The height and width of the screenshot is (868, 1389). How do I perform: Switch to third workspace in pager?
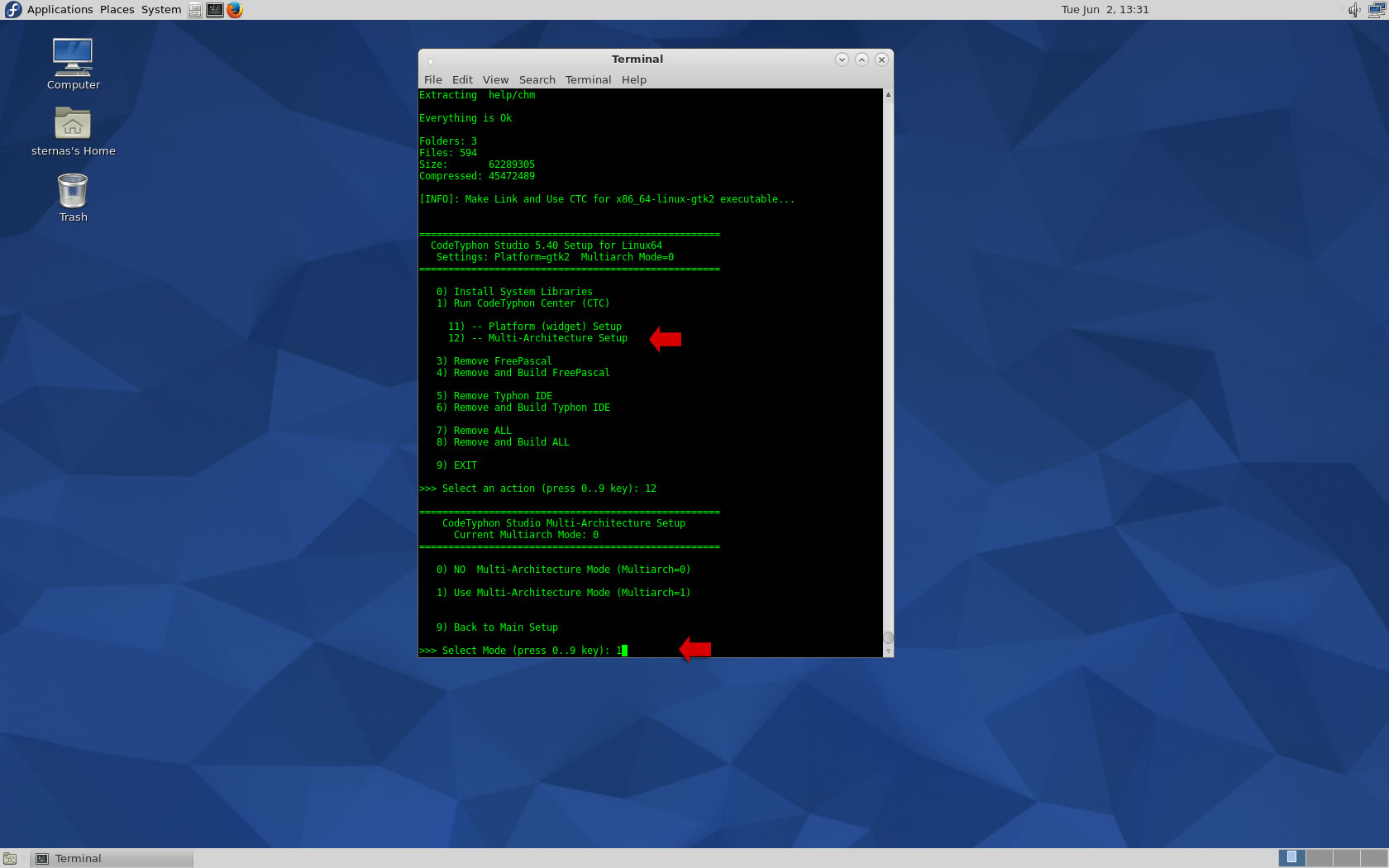point(1346,858)
